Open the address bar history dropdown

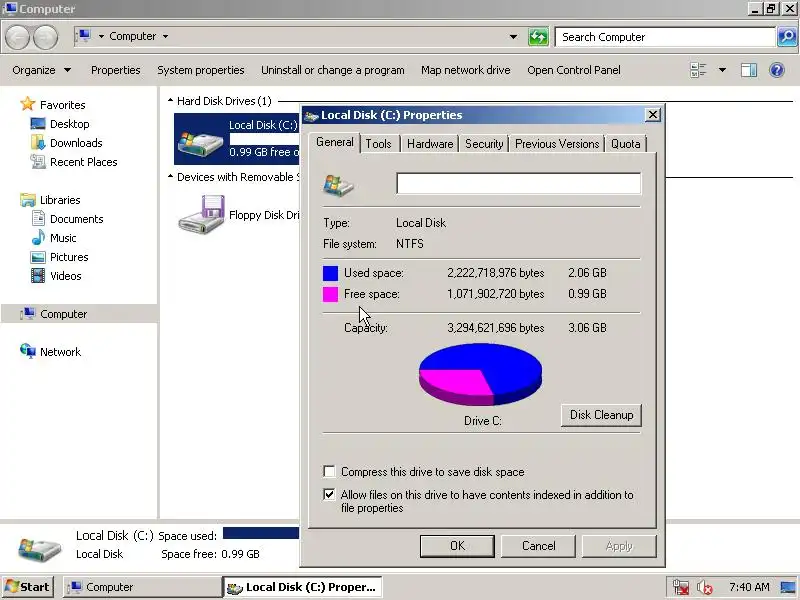[513, 37]
